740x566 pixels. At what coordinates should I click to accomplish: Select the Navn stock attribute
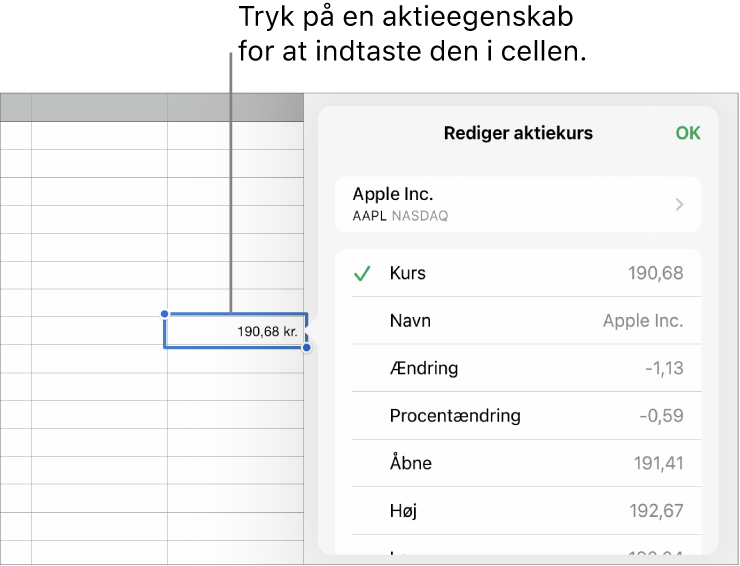tap(518, 321)
